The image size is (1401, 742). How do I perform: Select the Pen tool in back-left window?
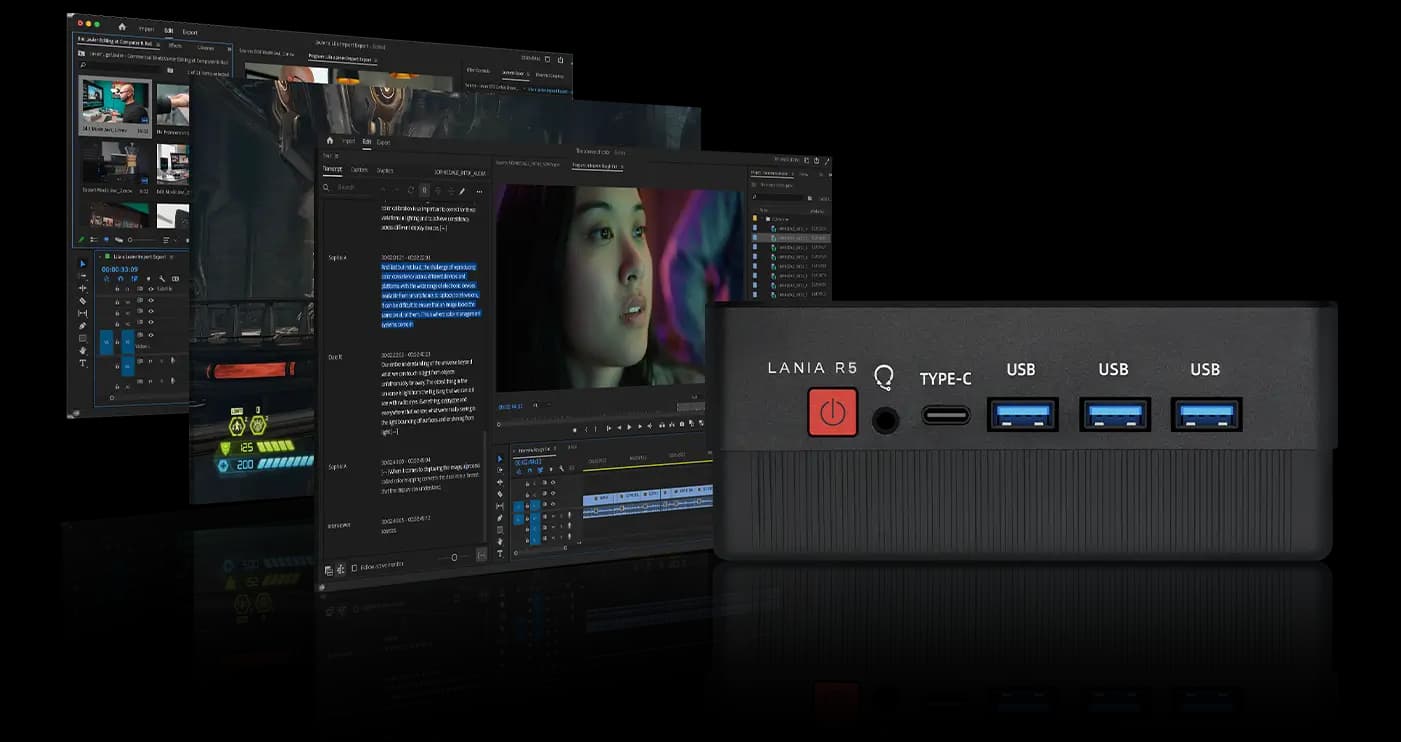pos(83,326)
